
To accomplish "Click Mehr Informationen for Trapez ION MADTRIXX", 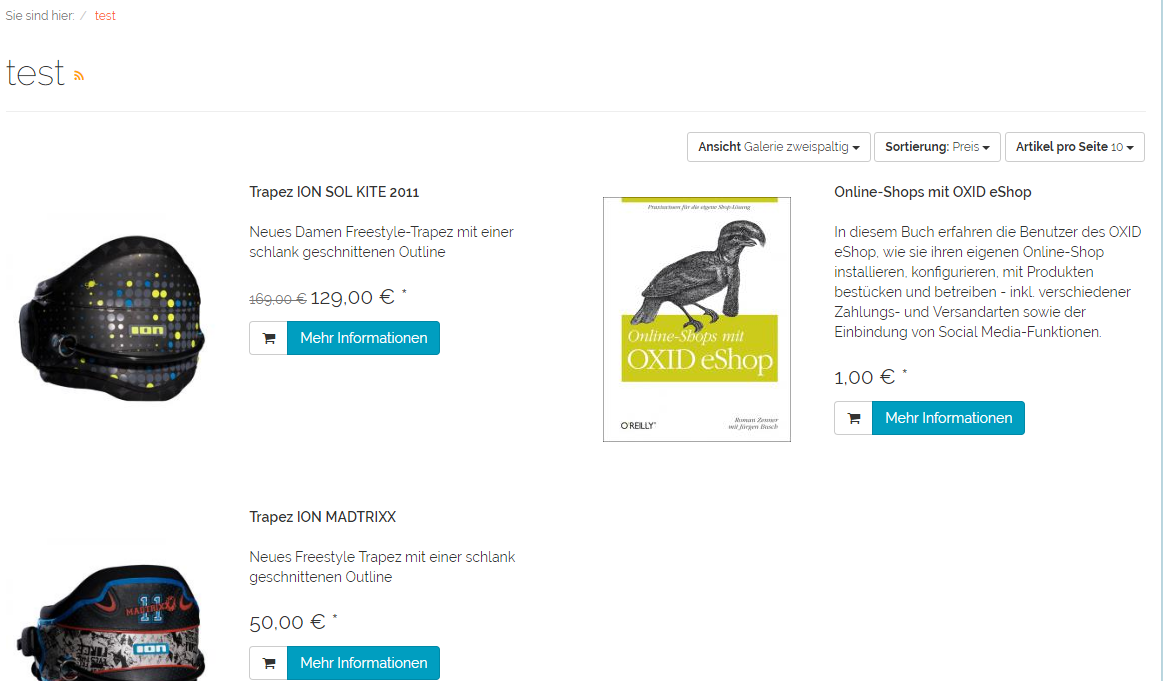I will [x=363, y=663].
